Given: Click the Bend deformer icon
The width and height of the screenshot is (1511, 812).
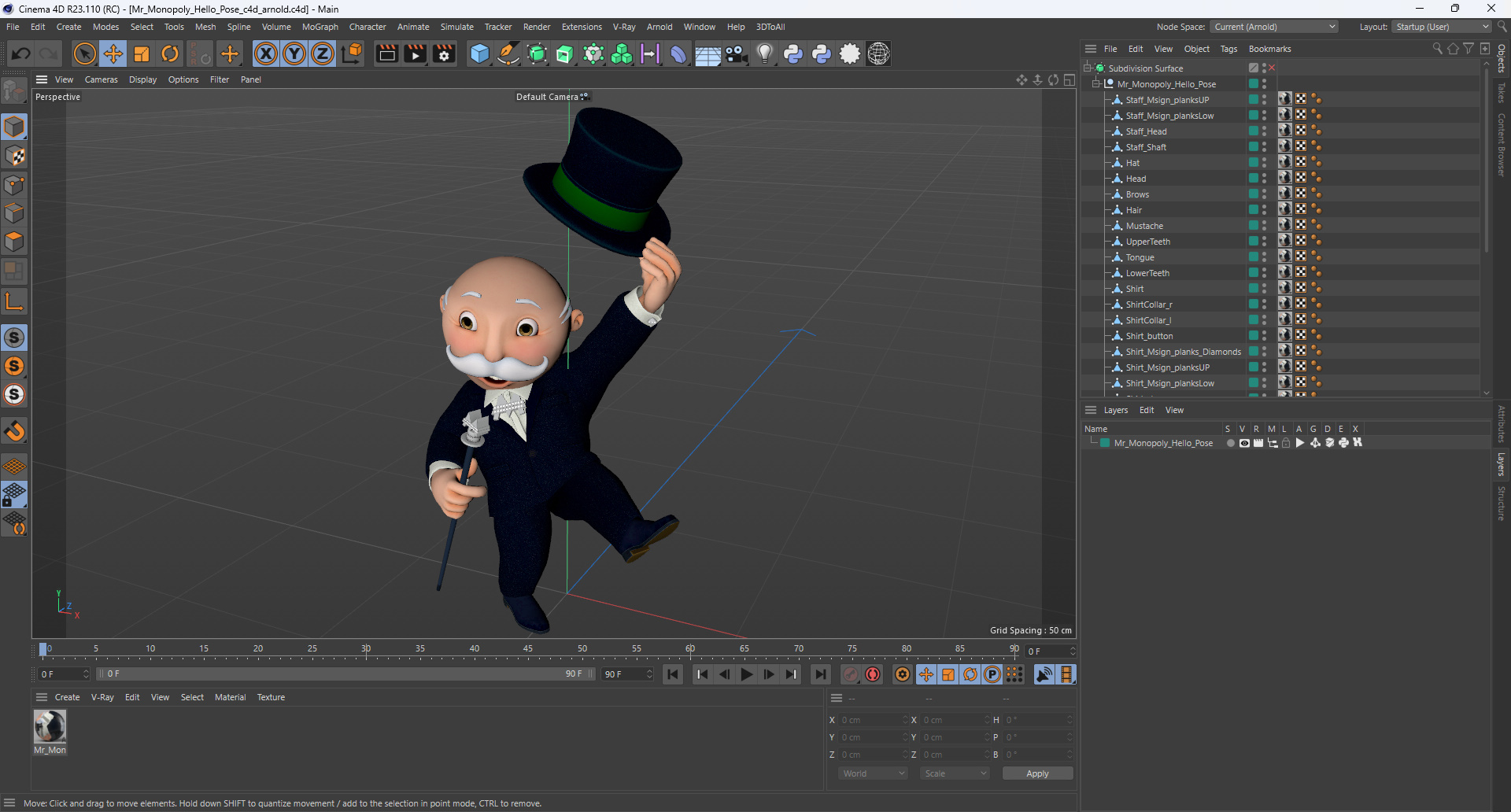Looking at the screenshot, I should pyautogui.click(x=678, y=54).
